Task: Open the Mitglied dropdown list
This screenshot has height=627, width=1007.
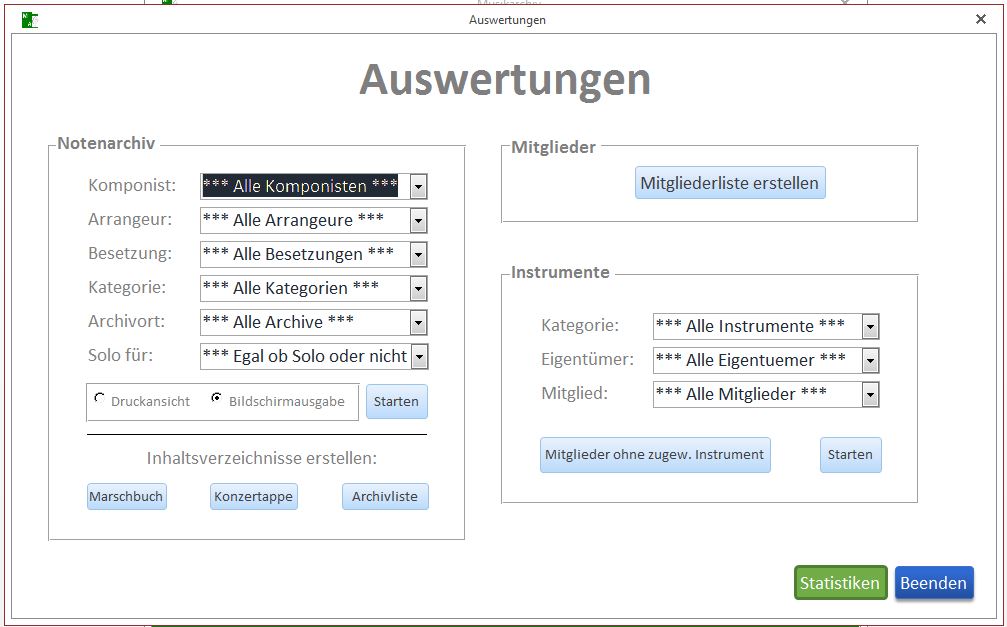Action: 871,395
